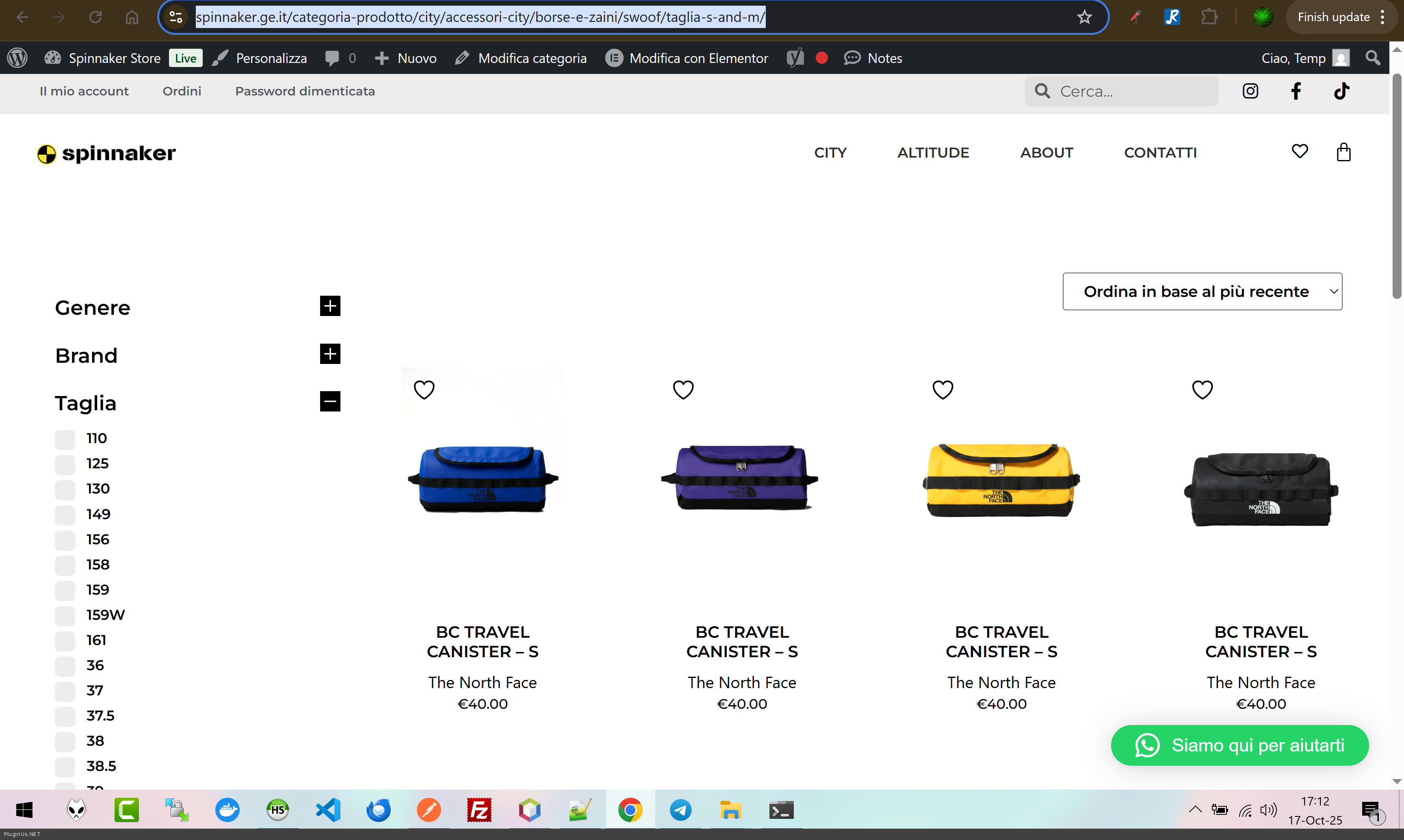
Task: Open the TikTok social icon
Action: pos(1341,91)
